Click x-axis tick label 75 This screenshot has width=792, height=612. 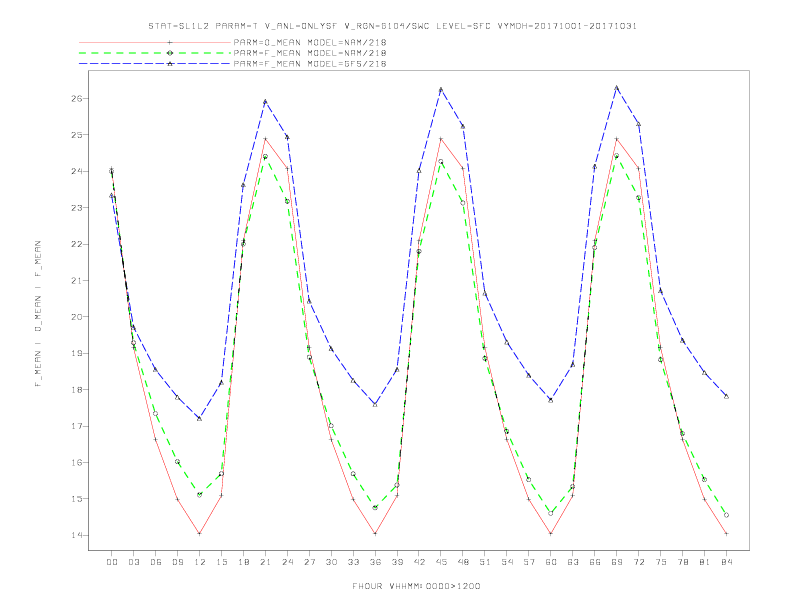coord(661,562)
